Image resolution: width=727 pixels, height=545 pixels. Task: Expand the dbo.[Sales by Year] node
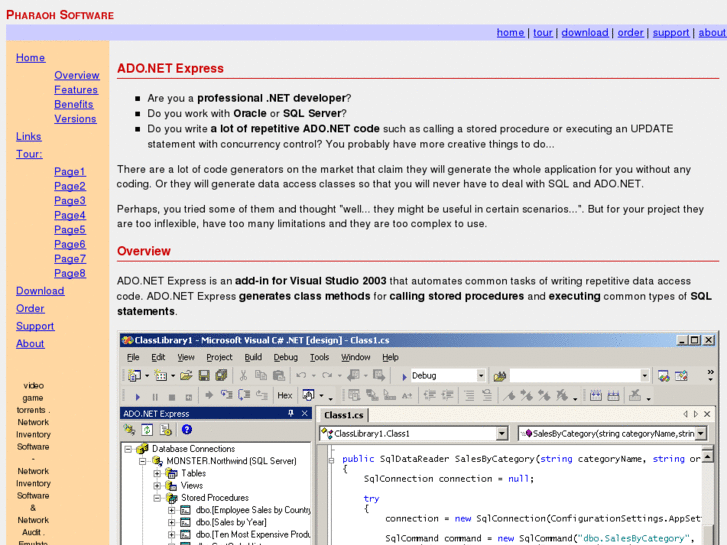(172, 522)
